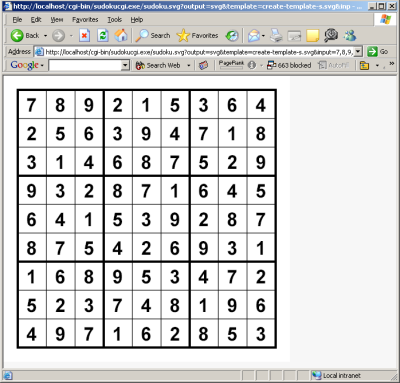
Task: Click Search Web button on Google toolbar
Action: pos(158,65)
